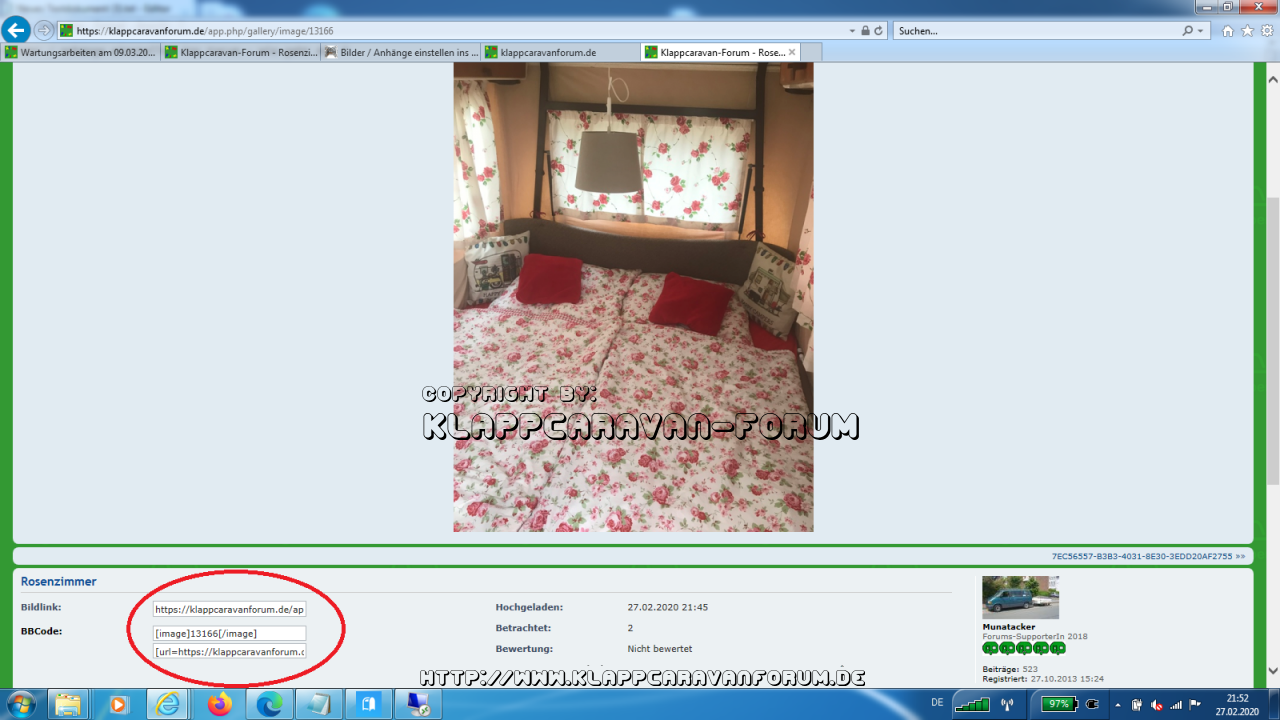Open next image link 7EC56557-B3B3

(x=1148, y=556)
